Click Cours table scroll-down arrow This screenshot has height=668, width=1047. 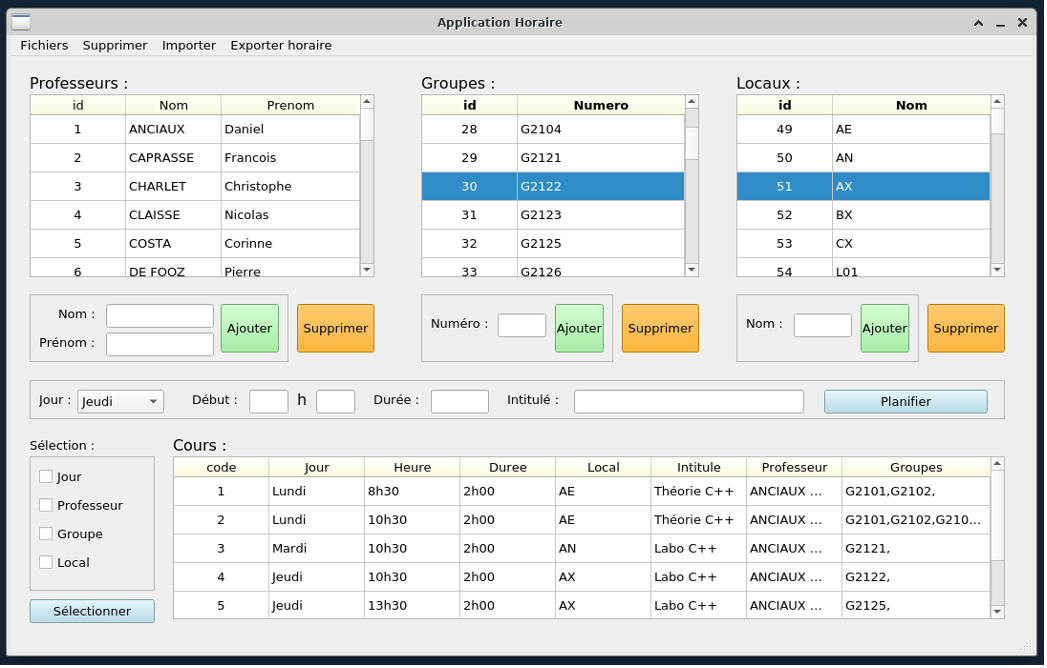tap(998, 612)
